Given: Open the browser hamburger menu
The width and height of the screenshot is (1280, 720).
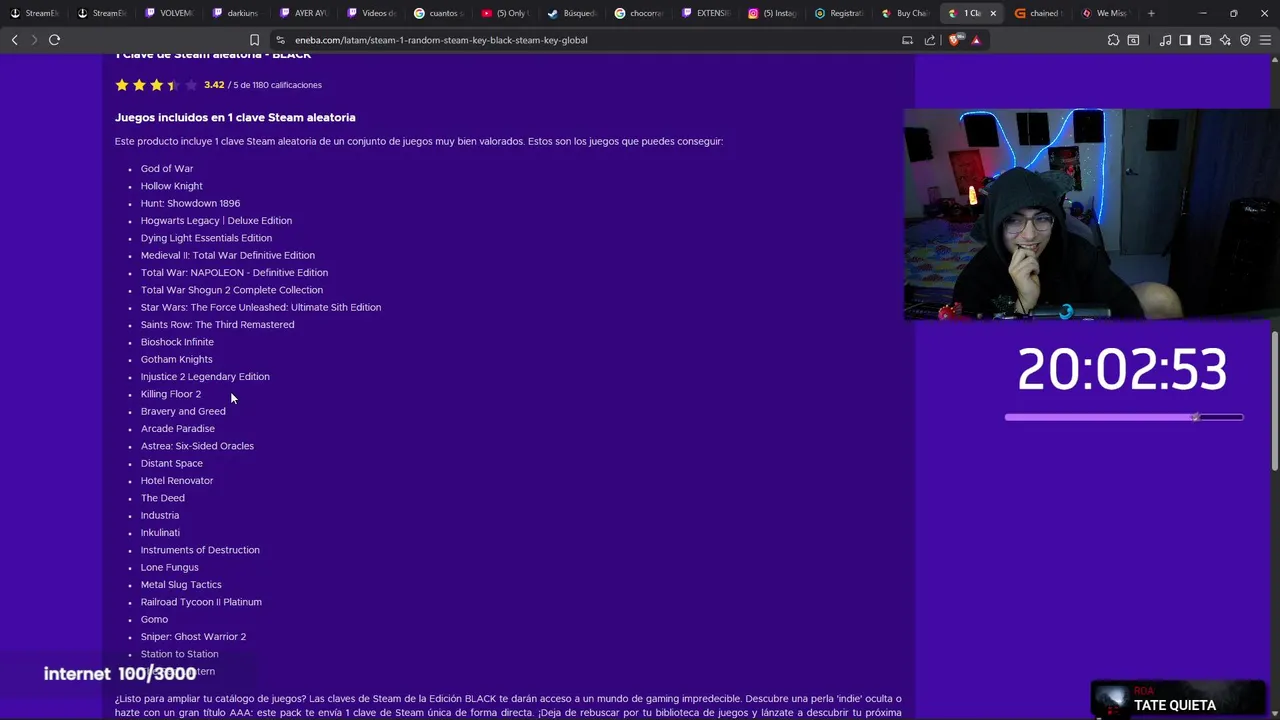Looking at the screenshot, I should (x=1265, y=40).
